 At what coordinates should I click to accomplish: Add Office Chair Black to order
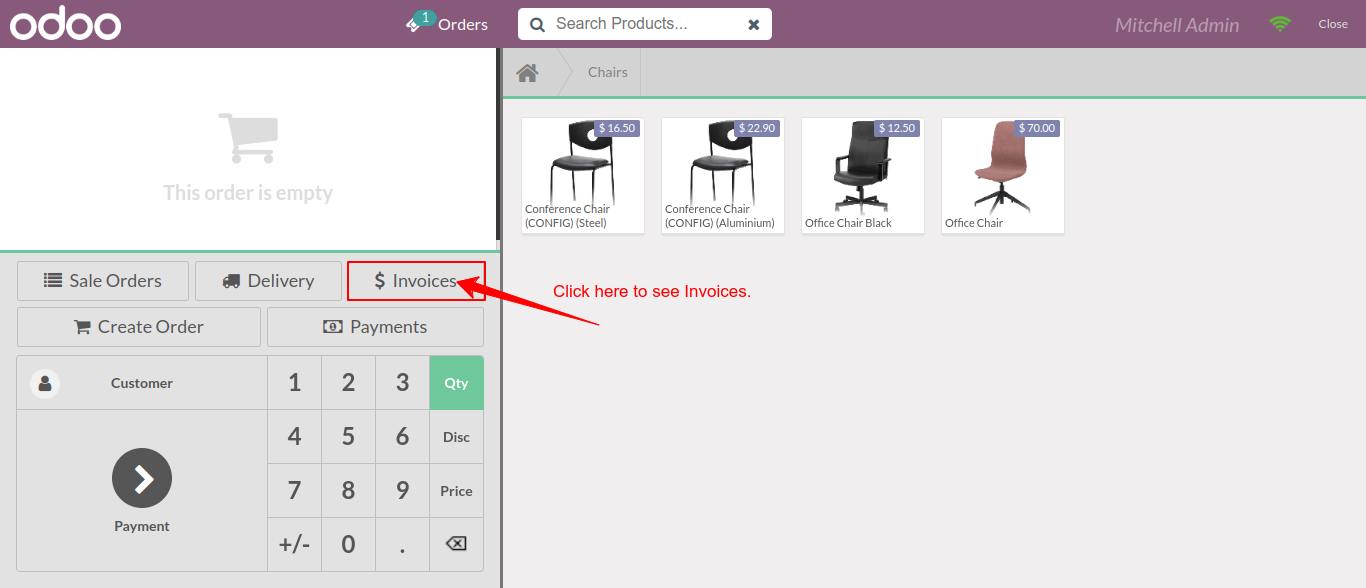[863, 176]
